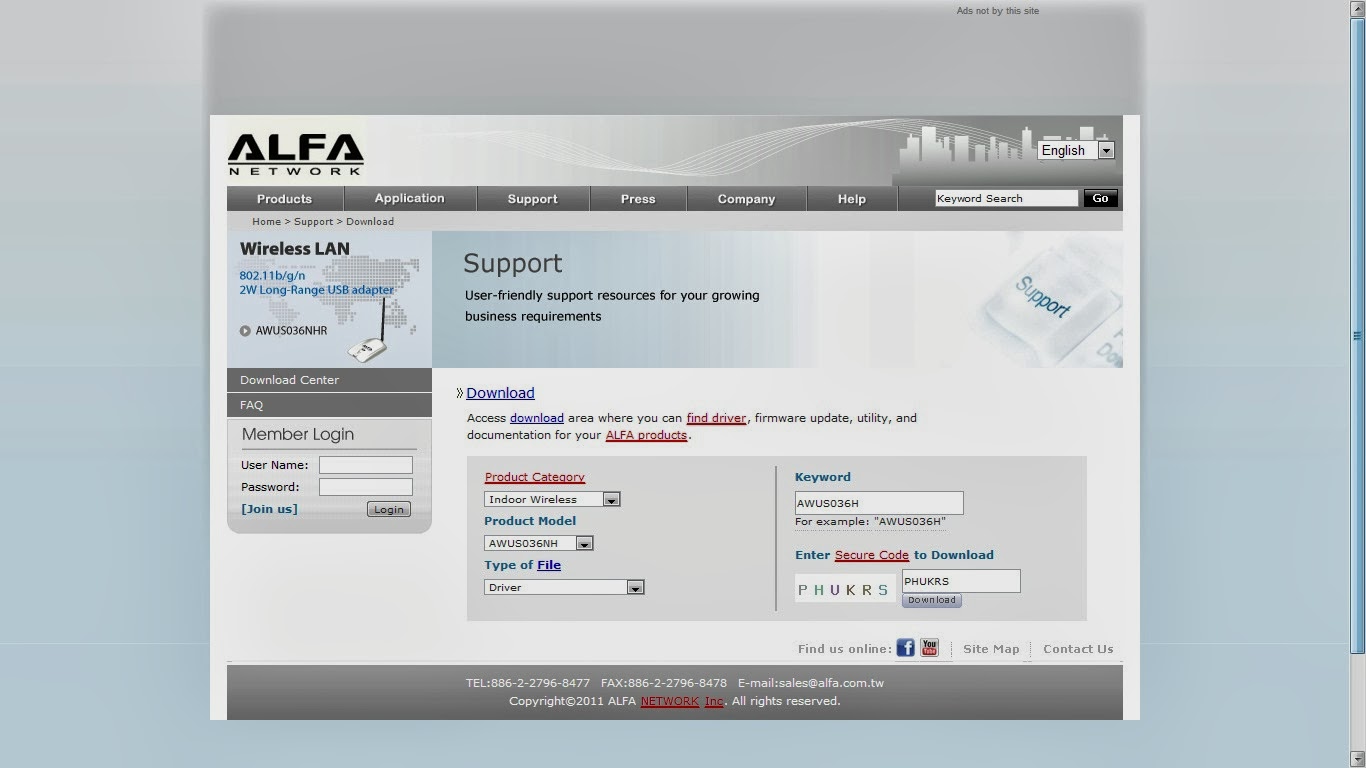Click the round arrow bullet beside AWUS036NHR
Image resolution: width=1366 pixels, height=768 pixels.
tap(245, 331)
